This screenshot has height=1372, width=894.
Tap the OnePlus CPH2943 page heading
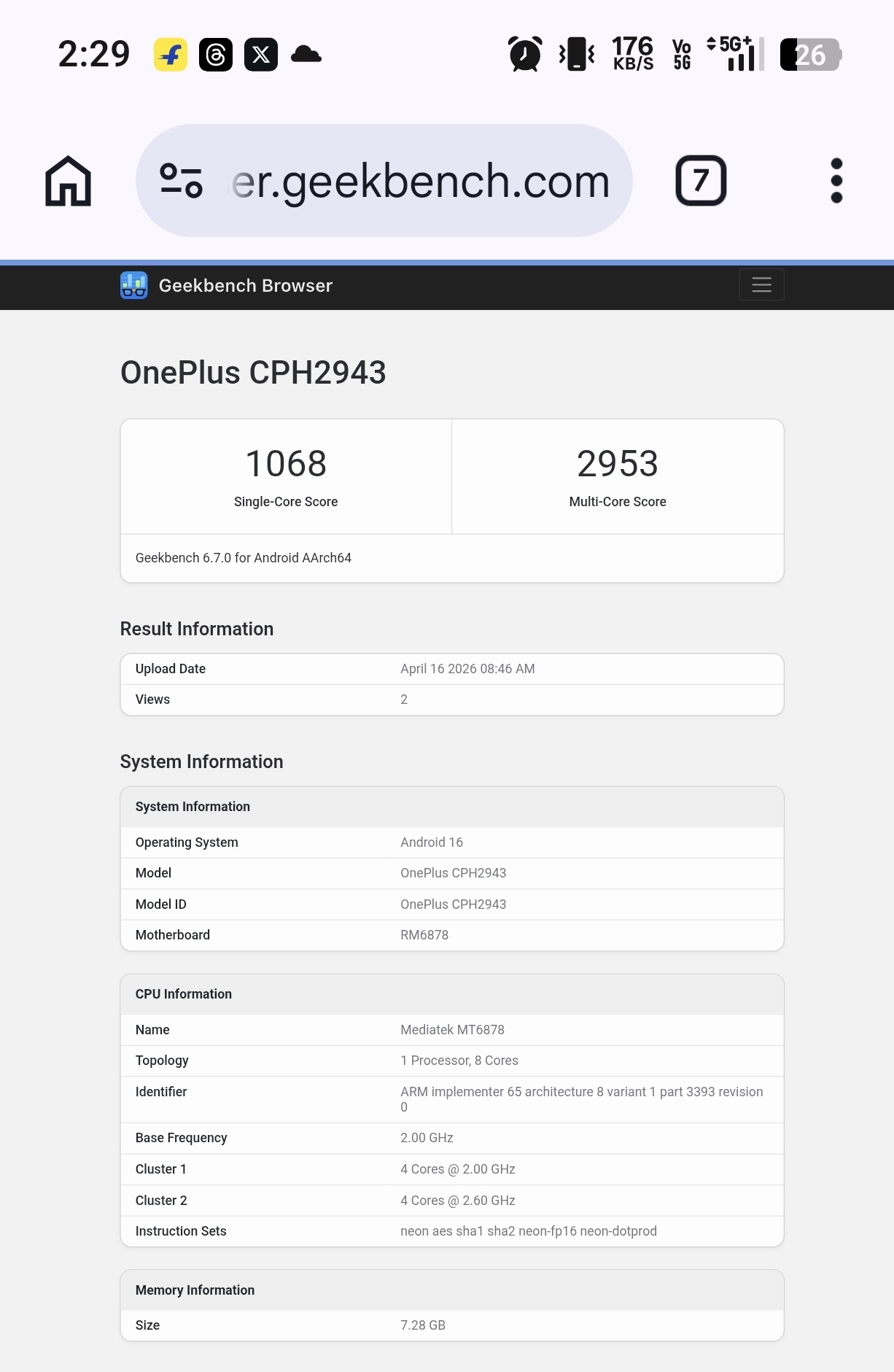pos(253,373)
